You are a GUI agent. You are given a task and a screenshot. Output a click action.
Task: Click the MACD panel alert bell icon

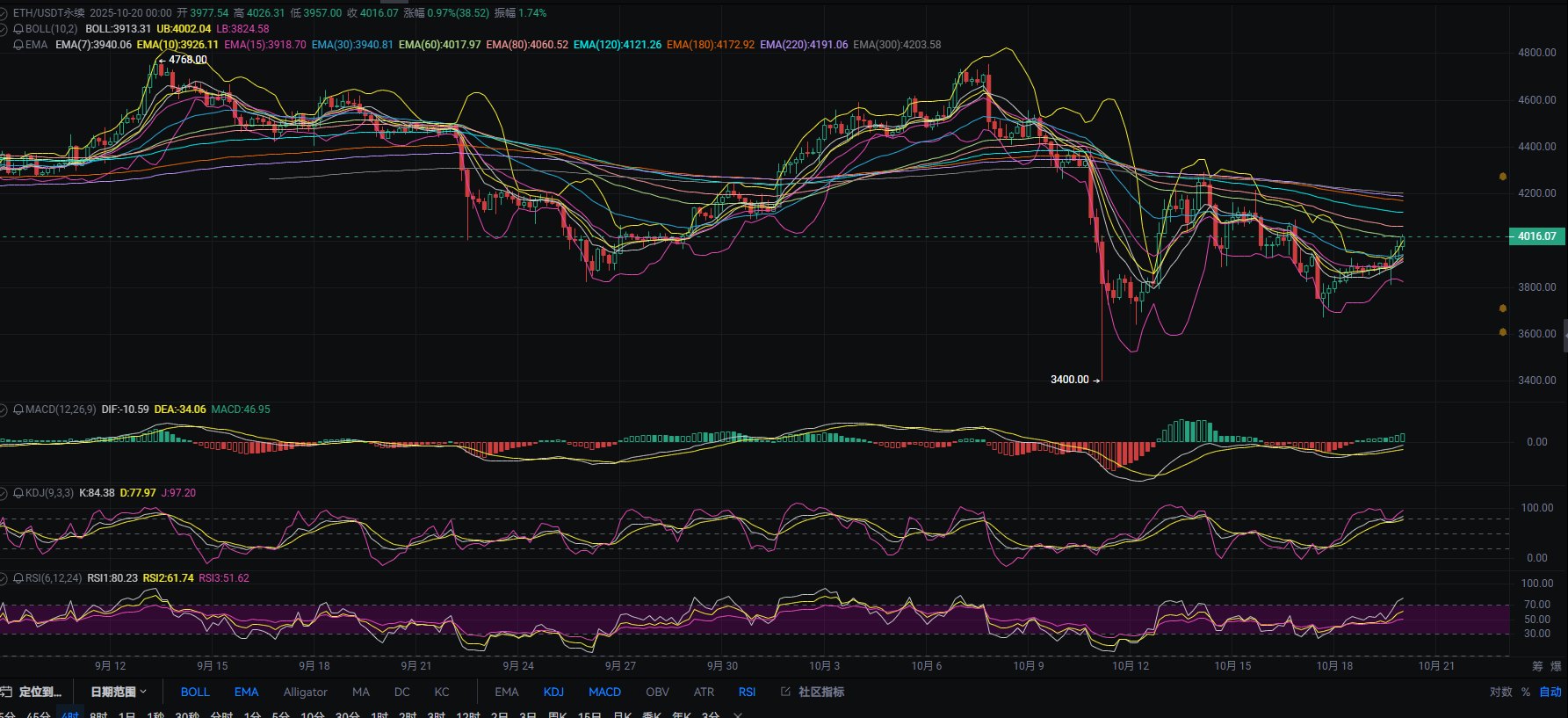(18, 410)
